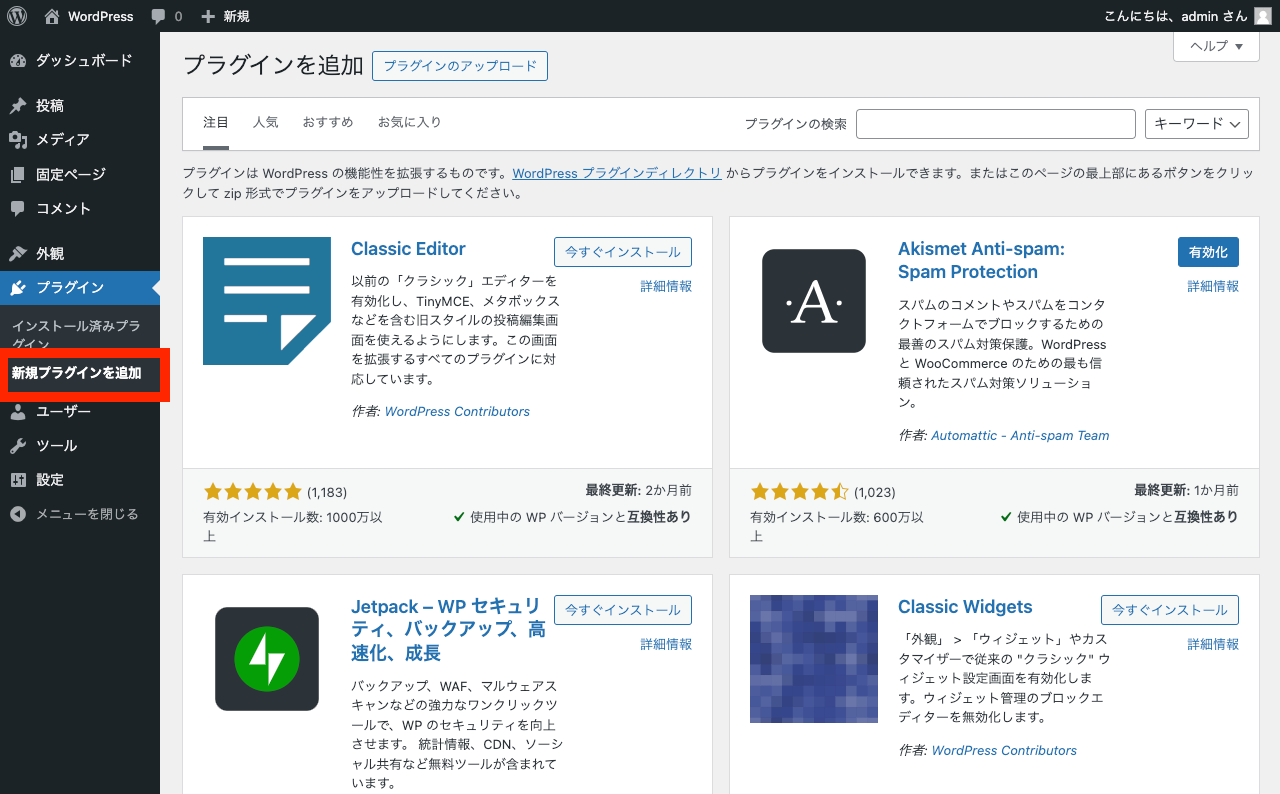Open the メディア sidebar menu

pyautogui.click(x=80, y=140)
